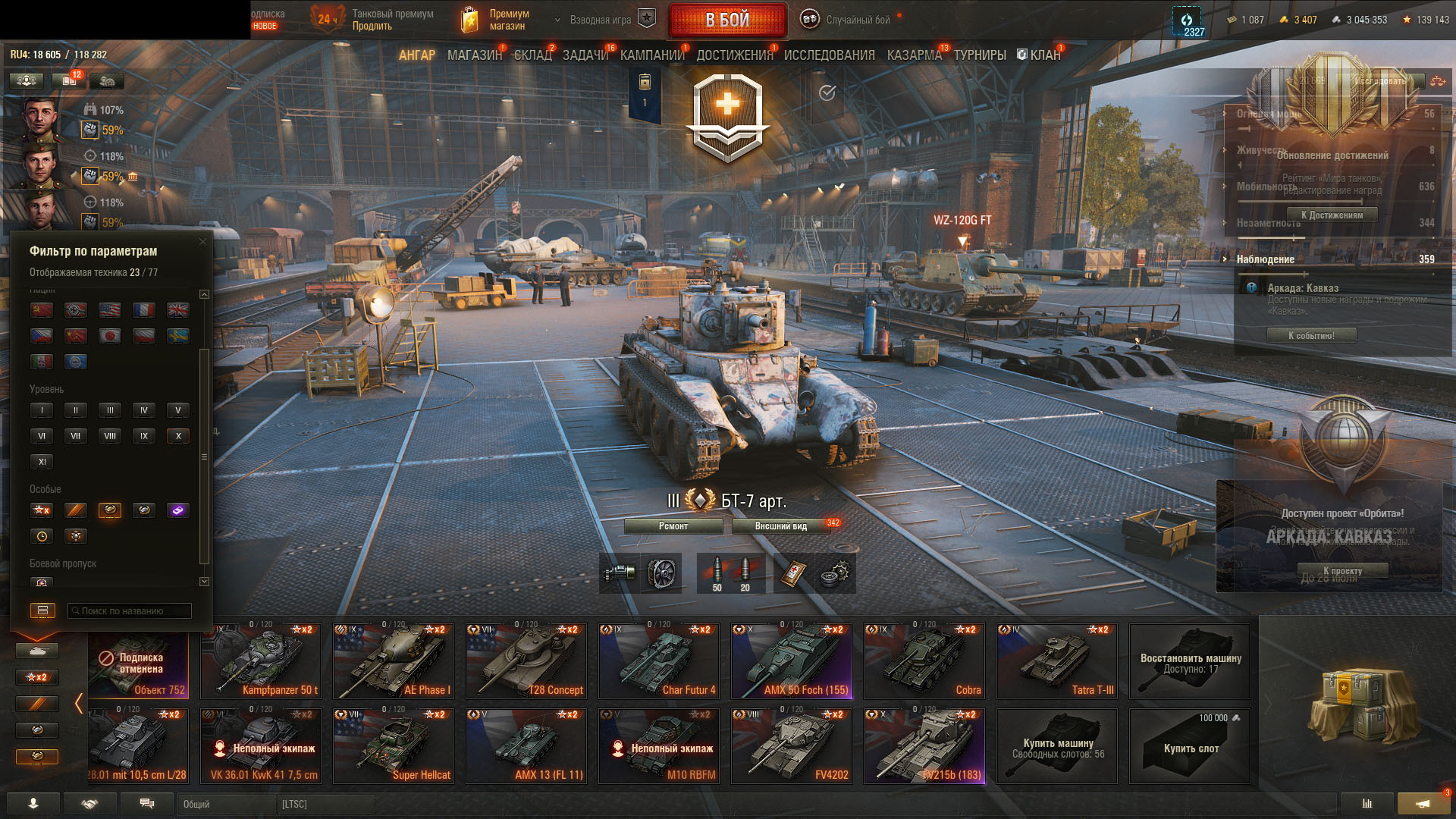
Task: Open the Взводная игра platoon dropdown
Action: 604,20
